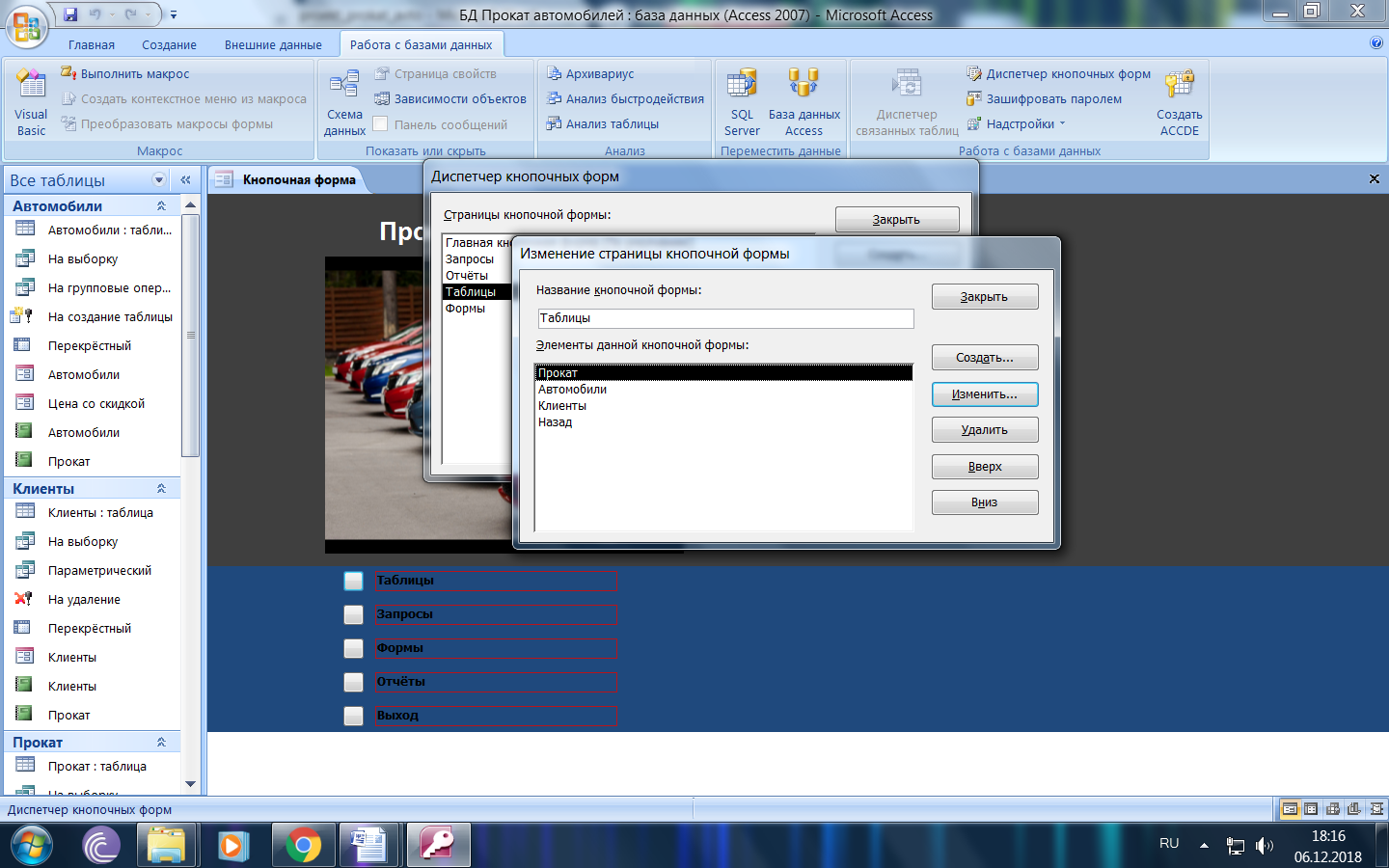Switch to the Создание ribbon tab

point(169,44)
